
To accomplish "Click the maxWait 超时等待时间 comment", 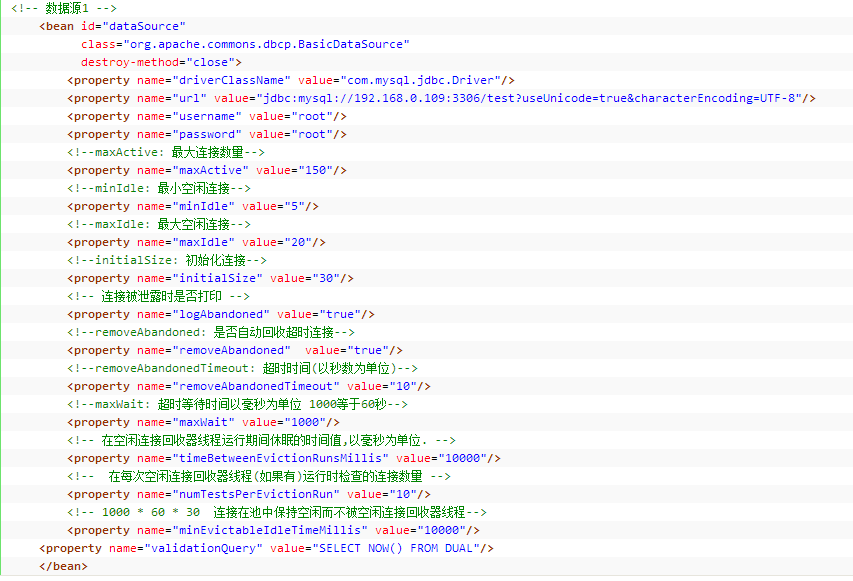I will (x=237, y=403).
